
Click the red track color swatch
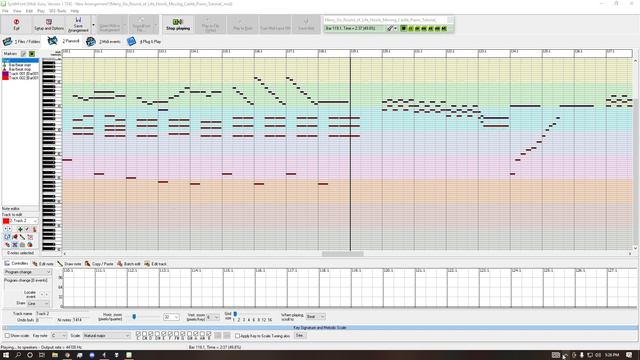pos(6,221)
